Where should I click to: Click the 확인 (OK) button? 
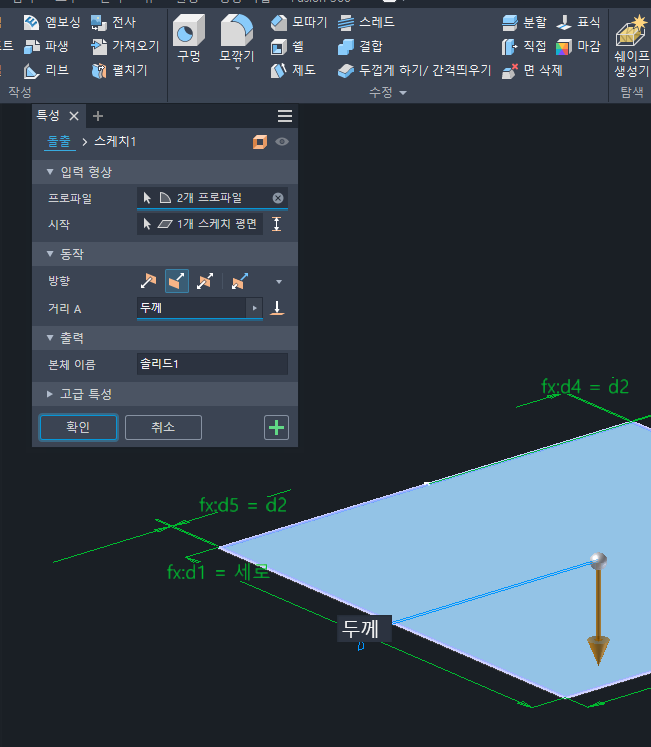79,427
